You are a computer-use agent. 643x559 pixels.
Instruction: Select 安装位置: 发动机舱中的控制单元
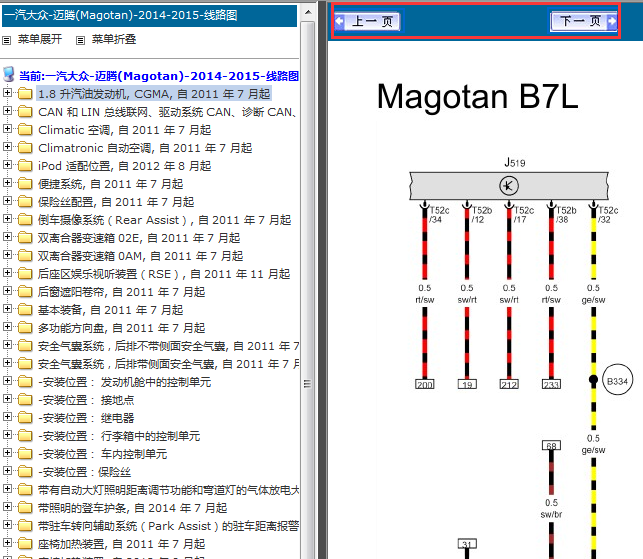(x=125, y=382)
